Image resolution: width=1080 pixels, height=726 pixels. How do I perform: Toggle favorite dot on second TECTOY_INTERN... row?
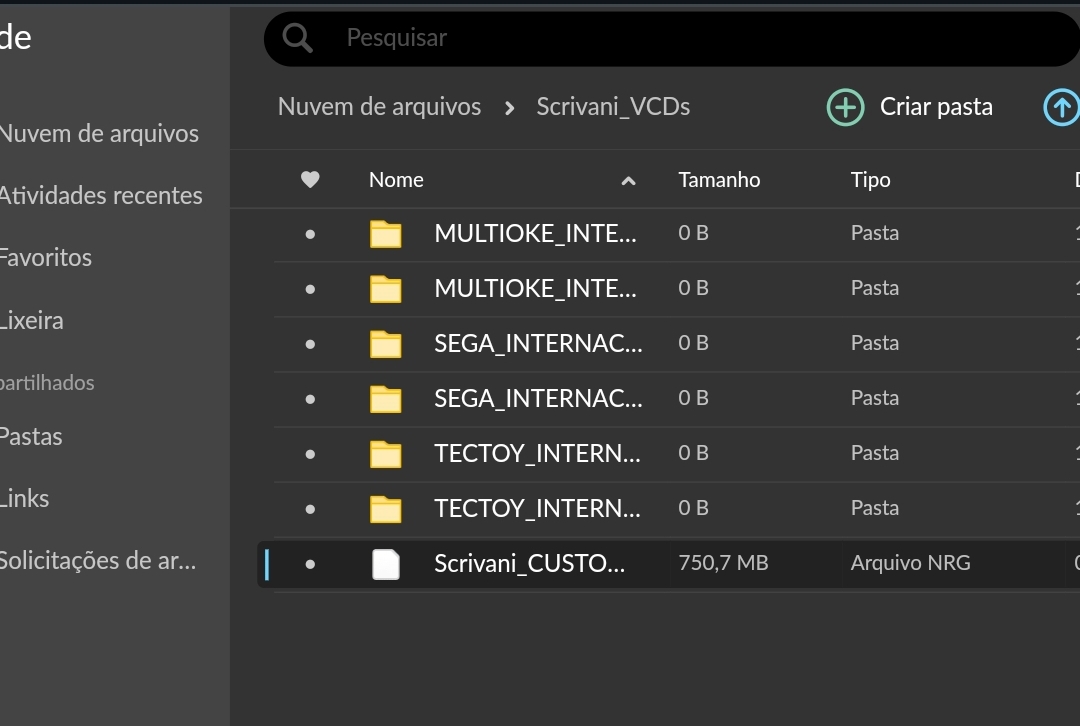(x=310, y=510)
